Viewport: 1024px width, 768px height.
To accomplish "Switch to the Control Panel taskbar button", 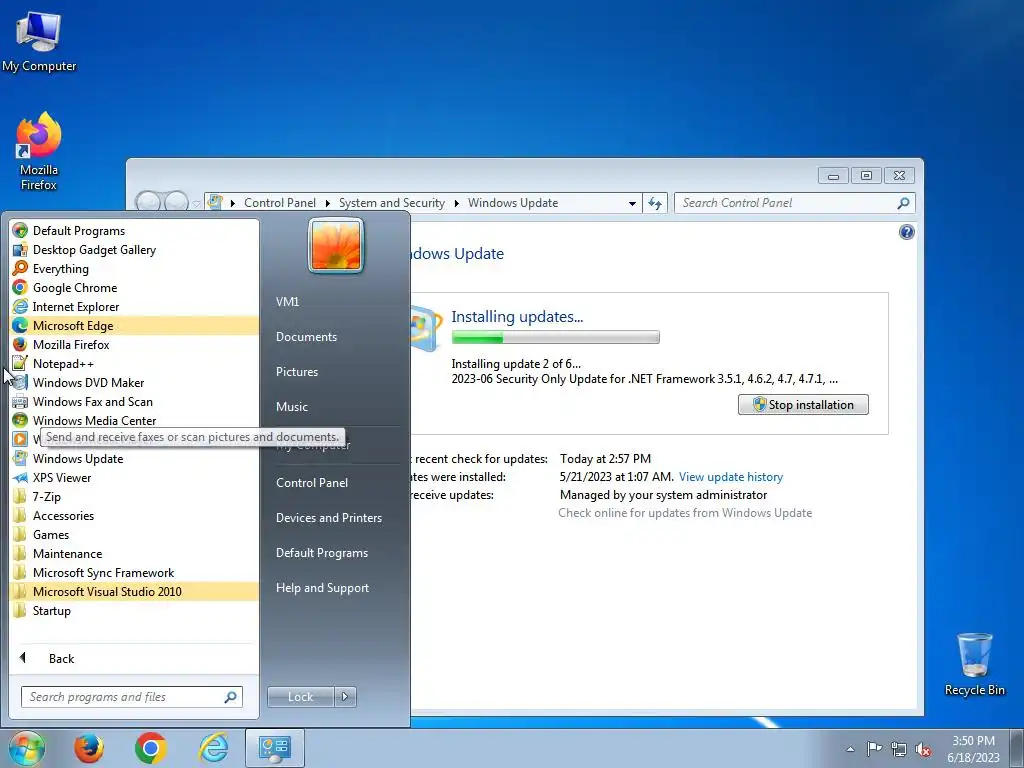I will (x=275, y=748).
